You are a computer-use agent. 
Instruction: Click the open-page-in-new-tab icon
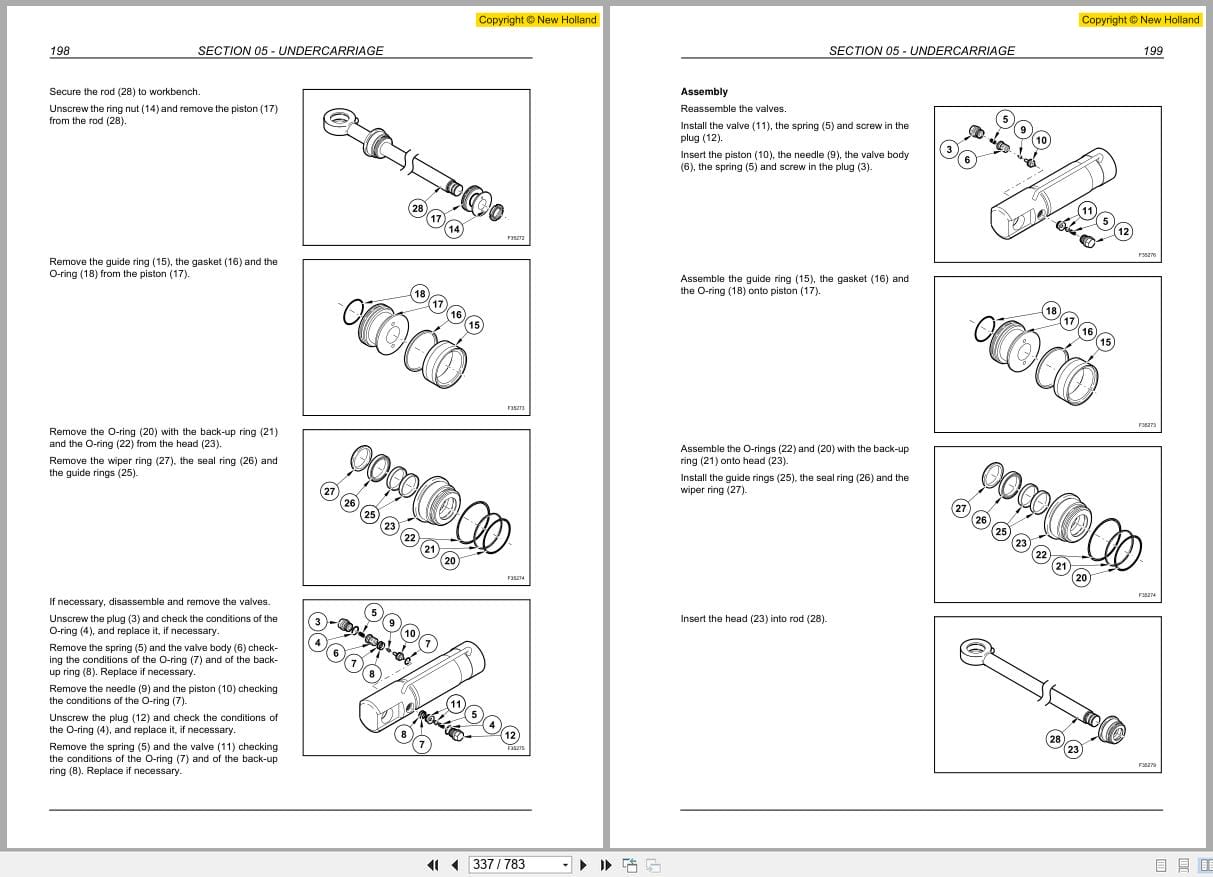630,865
